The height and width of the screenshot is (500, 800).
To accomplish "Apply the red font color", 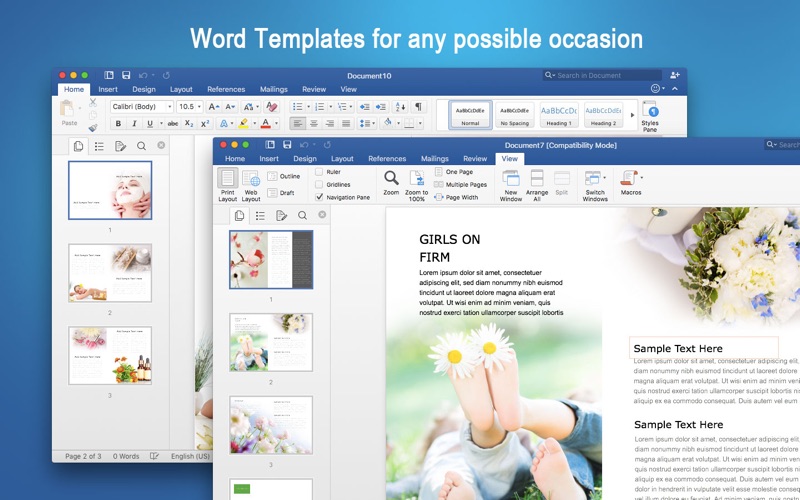I will (265, 123).
